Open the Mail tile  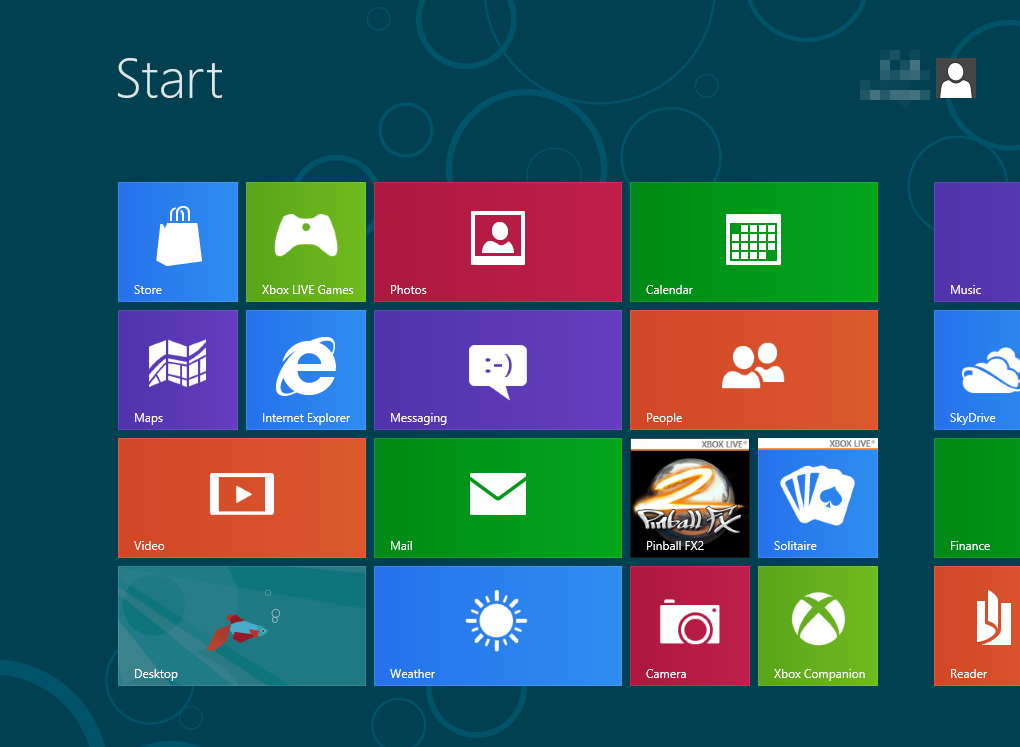tap(498, 498)
